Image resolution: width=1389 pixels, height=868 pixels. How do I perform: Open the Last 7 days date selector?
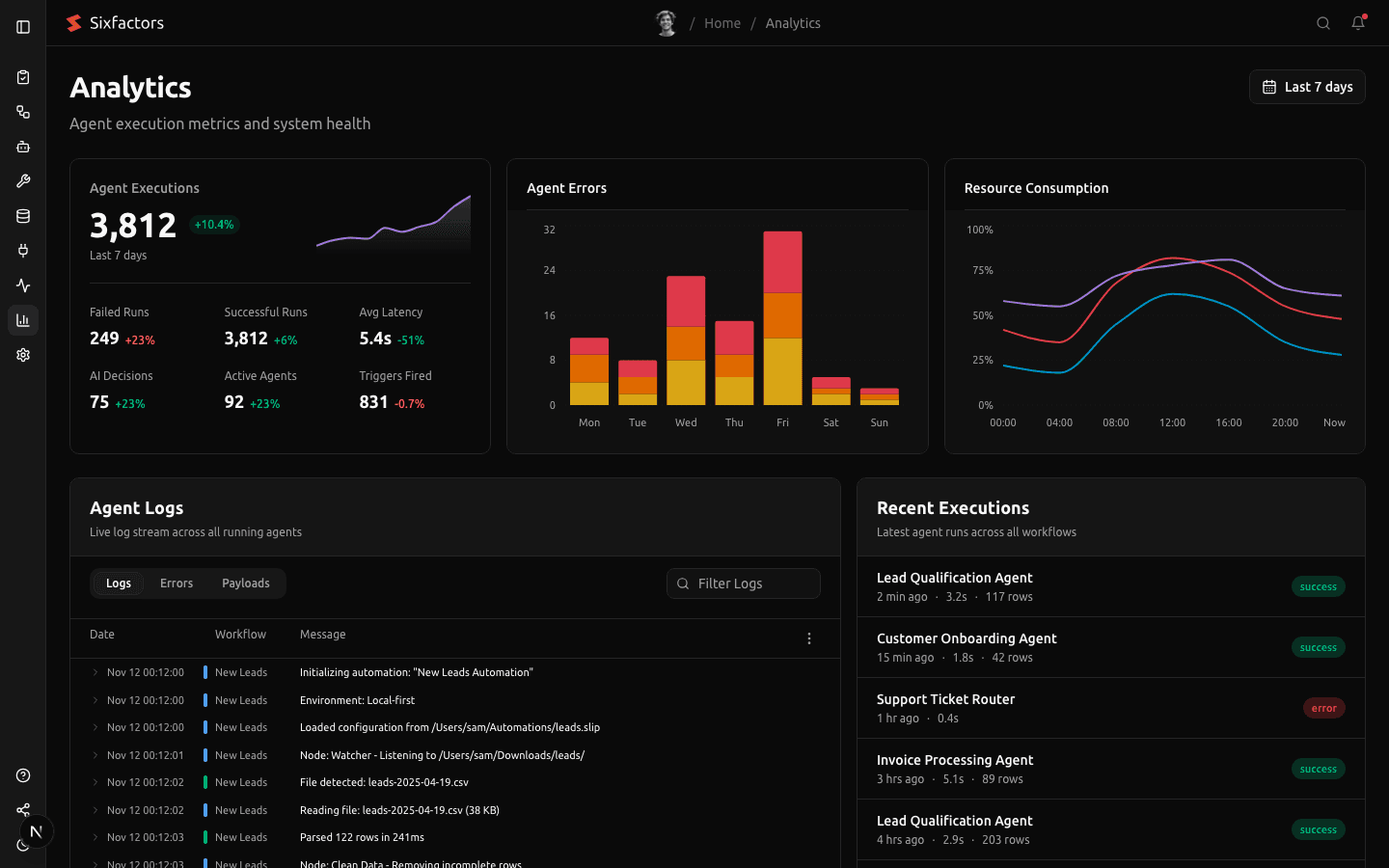click(1307, 87)
